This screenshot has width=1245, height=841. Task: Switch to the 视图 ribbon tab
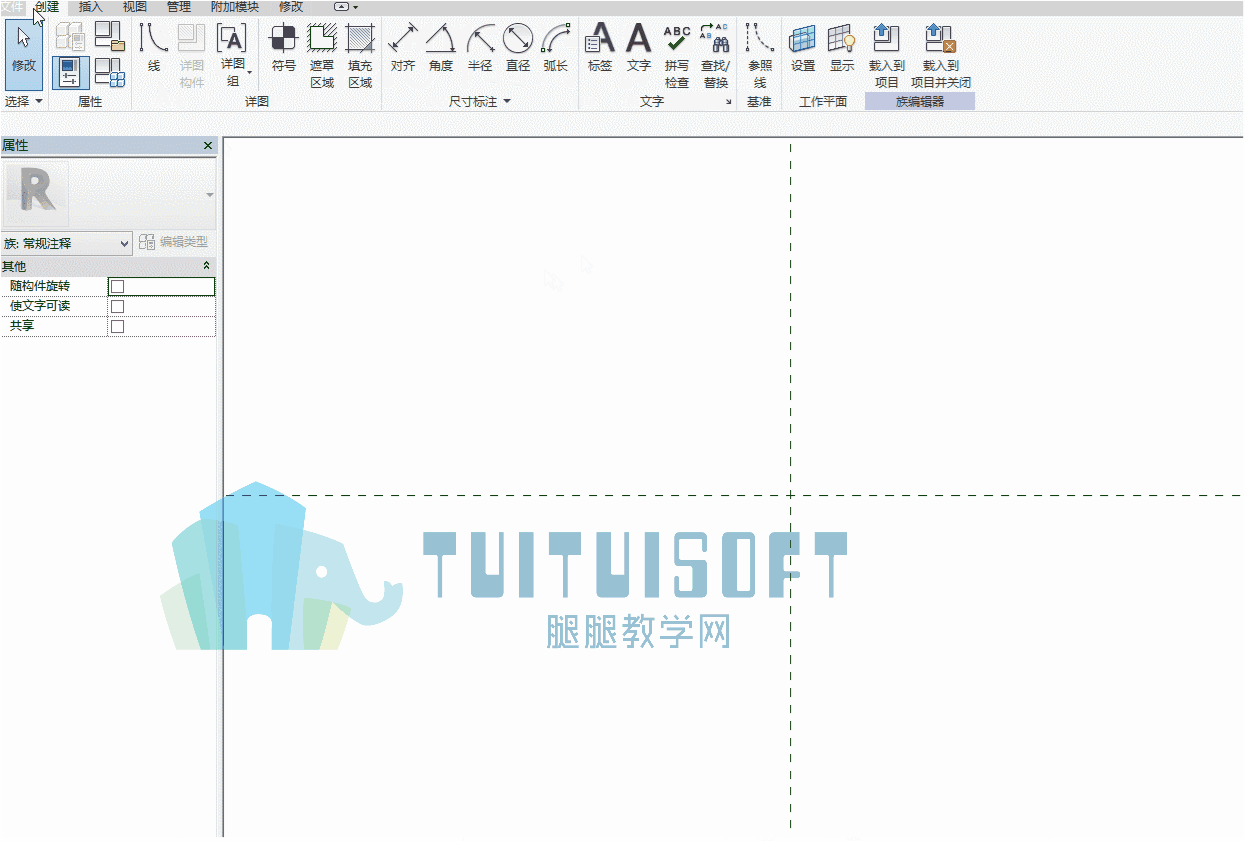(135, 7)
